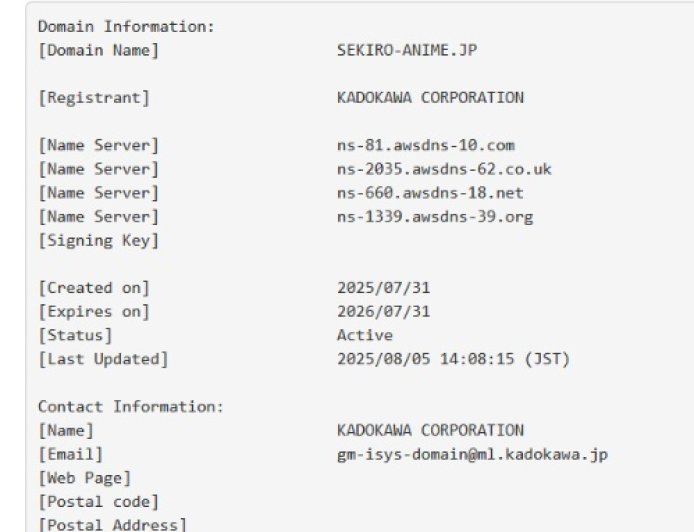The height and width of the screenshot is (532, 694).
Task: Click the [Web Page] label
Action: pos(84,478)
